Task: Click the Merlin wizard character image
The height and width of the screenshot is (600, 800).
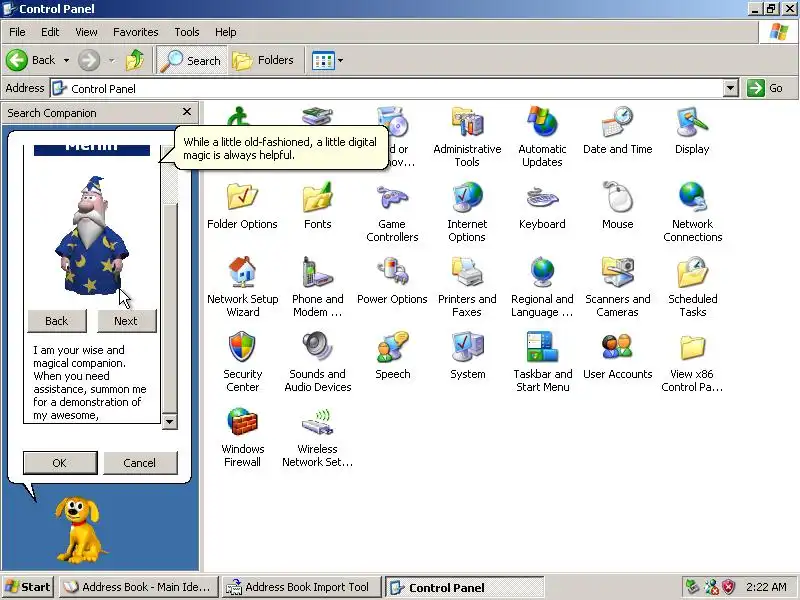Action: pos(91,236)
